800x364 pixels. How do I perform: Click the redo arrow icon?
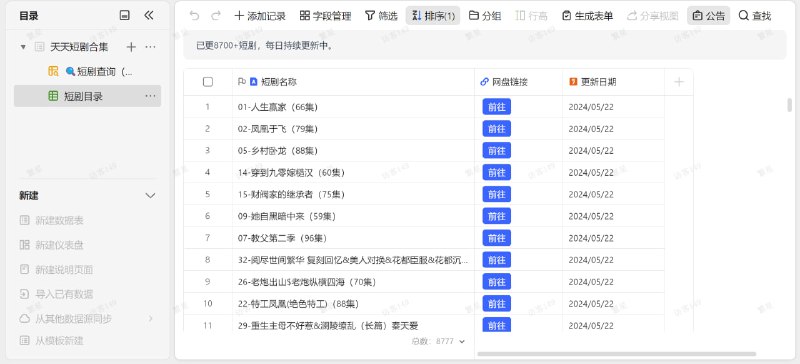tap(216, 16)
